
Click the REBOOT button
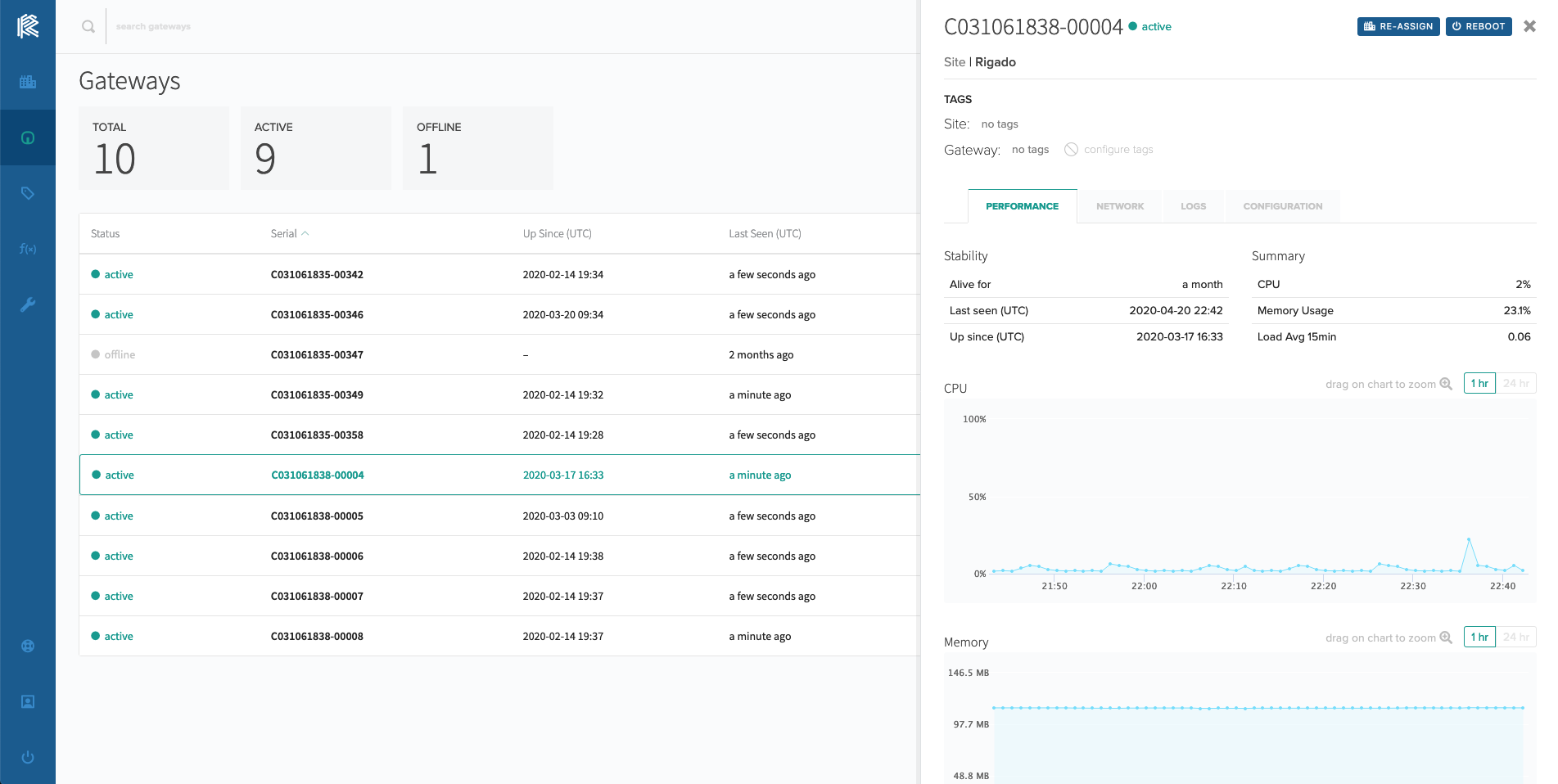click(1479, 26)
